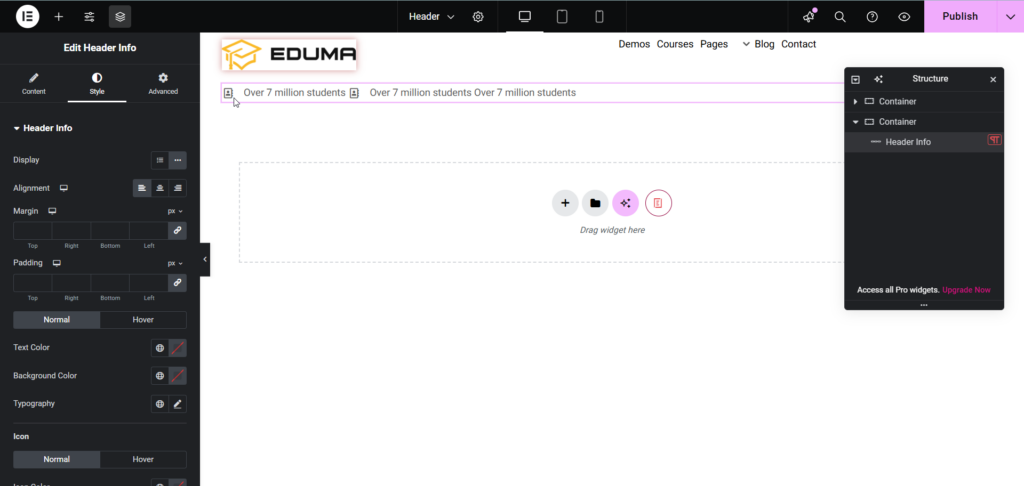Click the Margin Top input field
The height and width of the screenshot is (486, 1024).
point(33,231)
